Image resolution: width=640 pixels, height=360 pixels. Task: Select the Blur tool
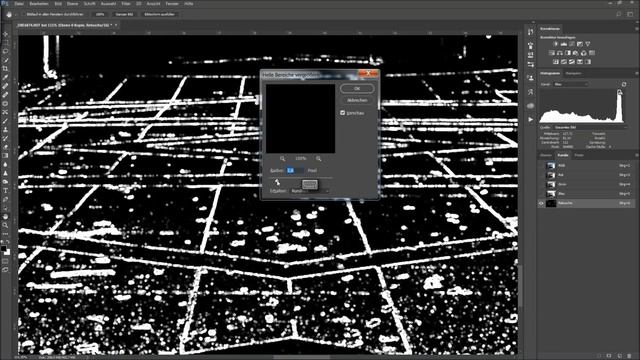pyautogui.click(x=5, y=164)
